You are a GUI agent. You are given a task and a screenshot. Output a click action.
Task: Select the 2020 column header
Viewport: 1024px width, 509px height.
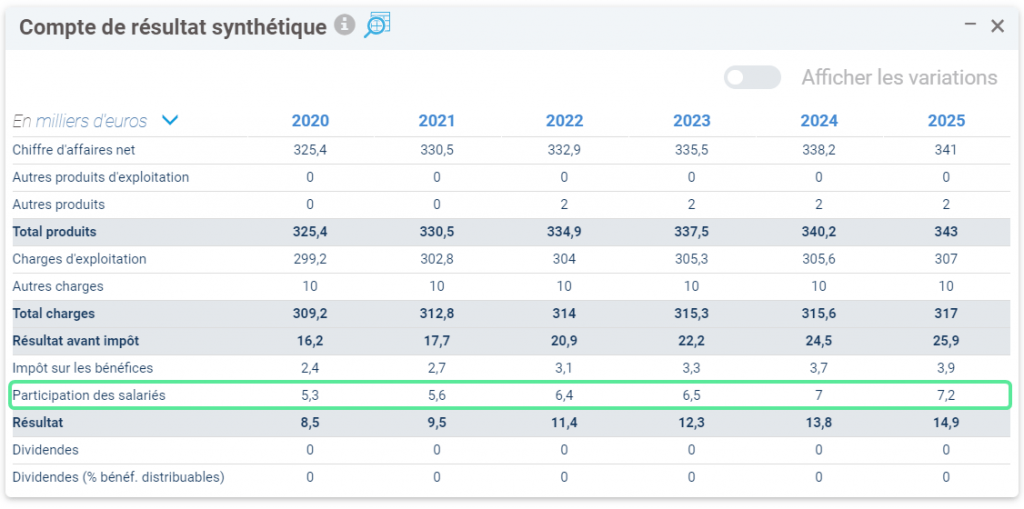[x=310, y=121]
